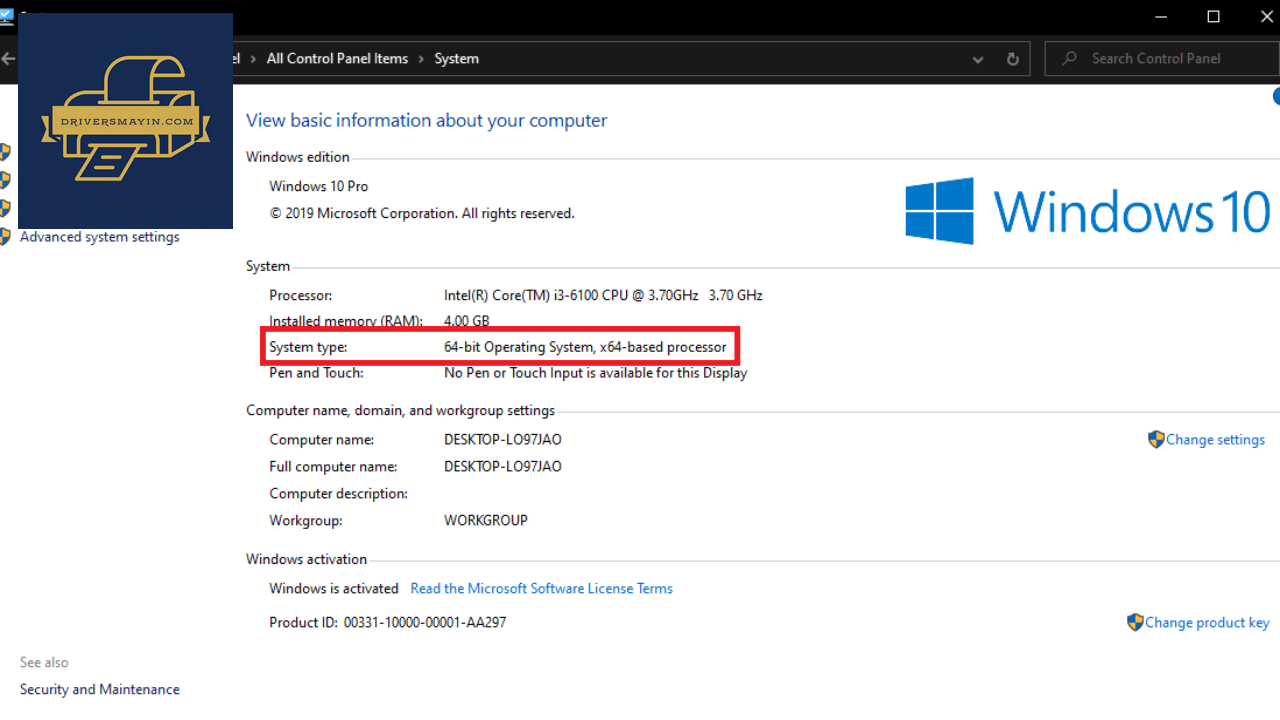Screen dimensions: 1280x720
Task: Click the "Computer name, domain, and workgroup settings" heading
Action: pos(401,410)
